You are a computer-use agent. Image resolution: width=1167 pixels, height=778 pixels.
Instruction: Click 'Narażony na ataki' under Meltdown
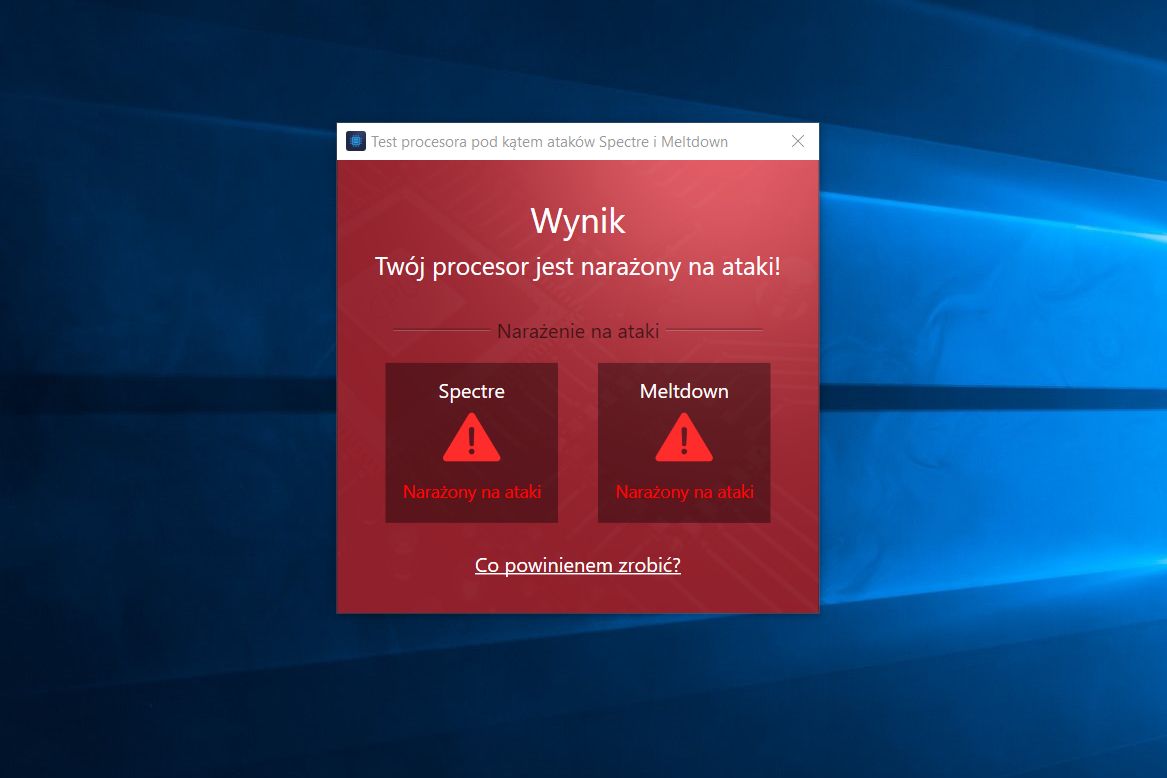(x=685, y=492)
